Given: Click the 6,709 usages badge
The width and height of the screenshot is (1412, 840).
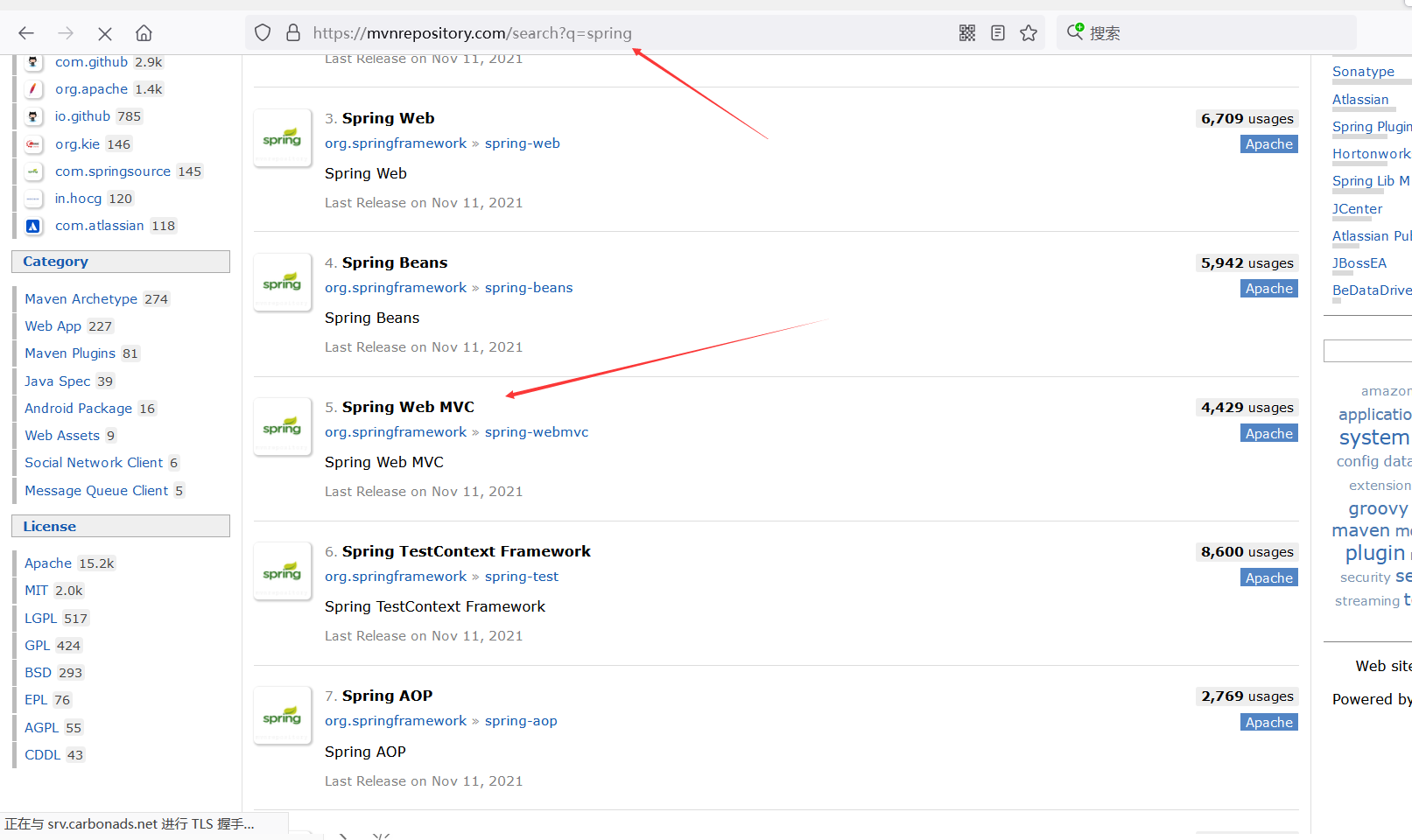Looking at the screenshot, I should (1247, 119).
